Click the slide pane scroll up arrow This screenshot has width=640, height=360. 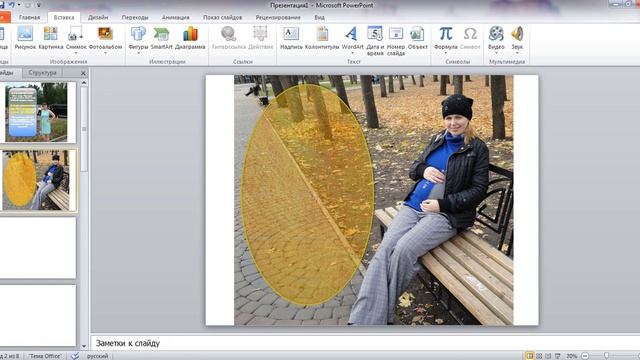(x=84, y=82)
